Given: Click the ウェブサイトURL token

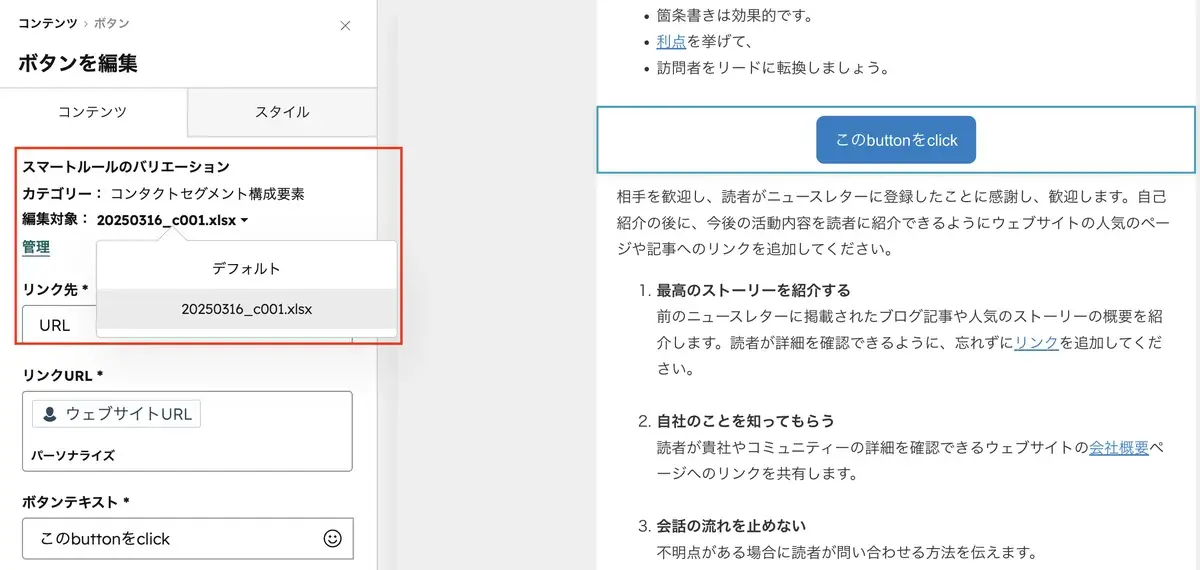Looking at the screenshot, I should tap(116, 413).
